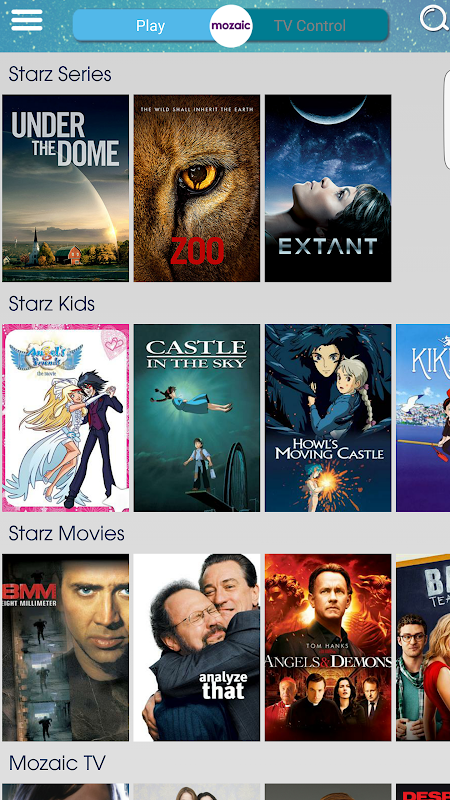Image resolution: width=450 pixels, height=800 pixels.
Task: Switch to Play mode
Action: 151,26
